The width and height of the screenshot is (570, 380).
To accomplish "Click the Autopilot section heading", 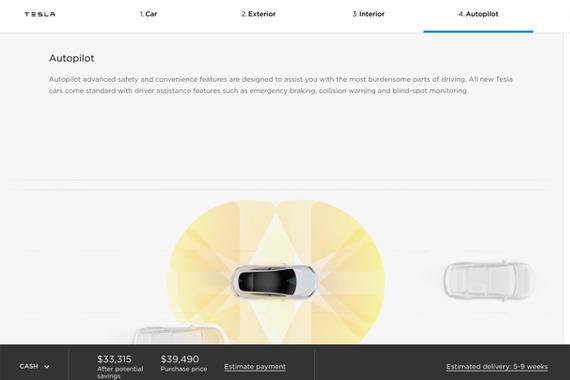I will 72,58.
